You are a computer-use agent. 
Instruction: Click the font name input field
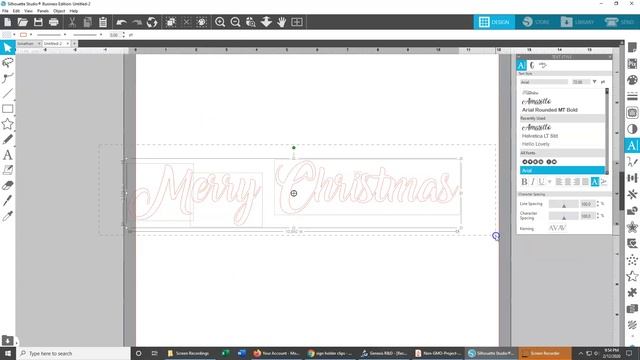(x=544, y=82)
